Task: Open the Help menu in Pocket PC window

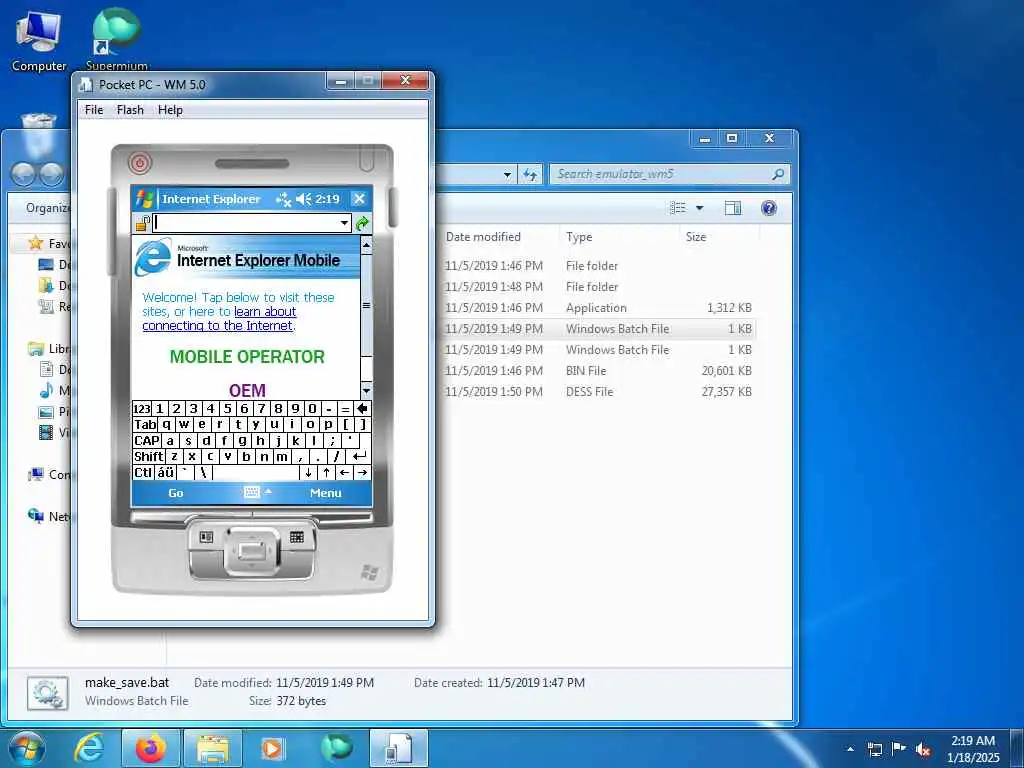Action: [x=170, y=110]
